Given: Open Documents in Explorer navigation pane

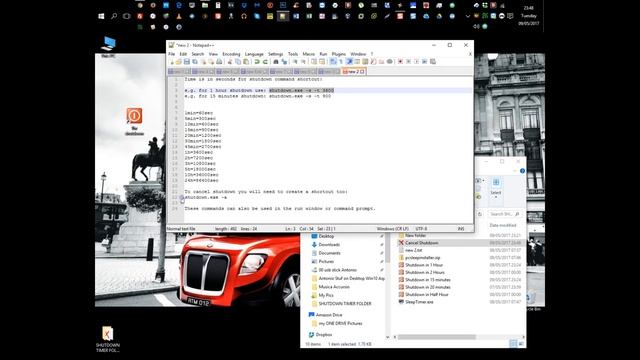Looking at the screenshot, I should (329, 253).
